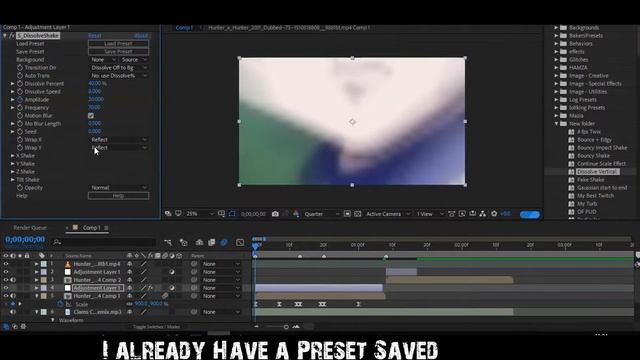Click the reset exposure icon in viewer
The width and height of the screenshot is (640, 360).
(x=494, y=214)
